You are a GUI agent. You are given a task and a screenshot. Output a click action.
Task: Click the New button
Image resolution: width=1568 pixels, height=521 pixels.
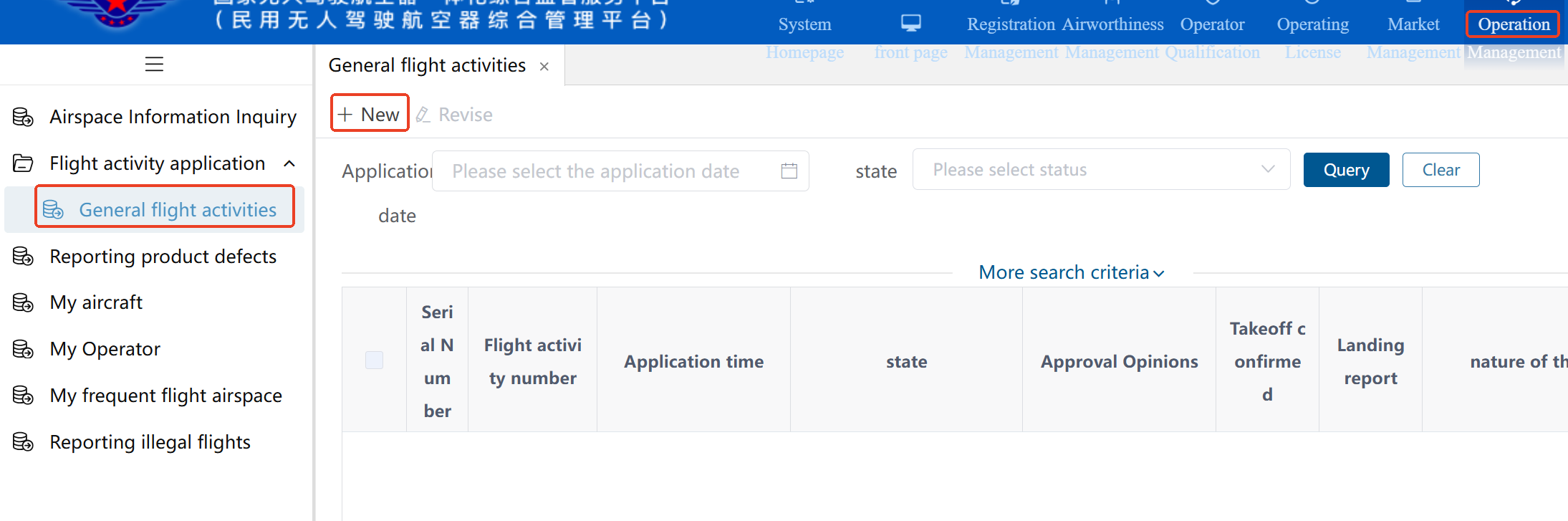[x=370, y=113]
